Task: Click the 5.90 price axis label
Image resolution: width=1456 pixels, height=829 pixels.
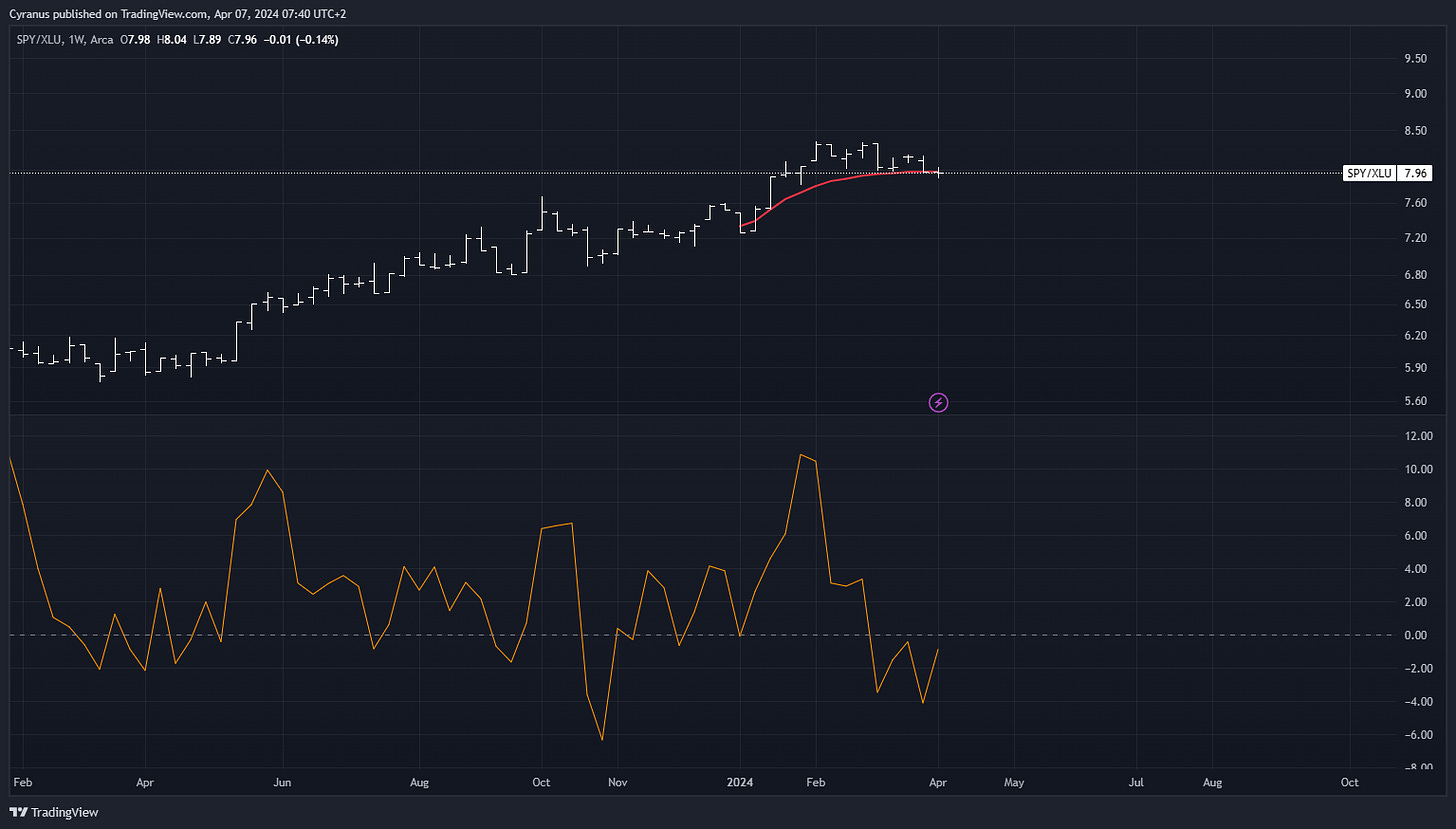Action: click(x=1414, y=368)
